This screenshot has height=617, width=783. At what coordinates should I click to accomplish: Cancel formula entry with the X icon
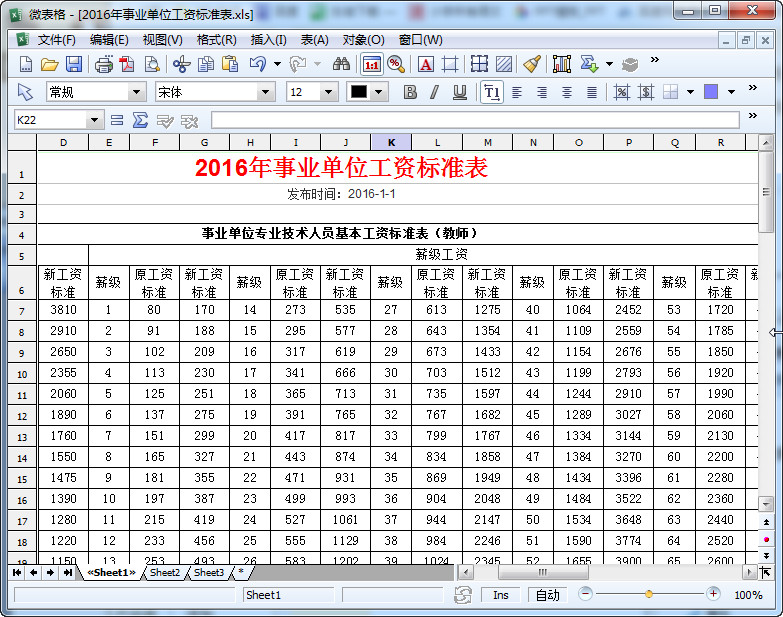pos(190,121)
